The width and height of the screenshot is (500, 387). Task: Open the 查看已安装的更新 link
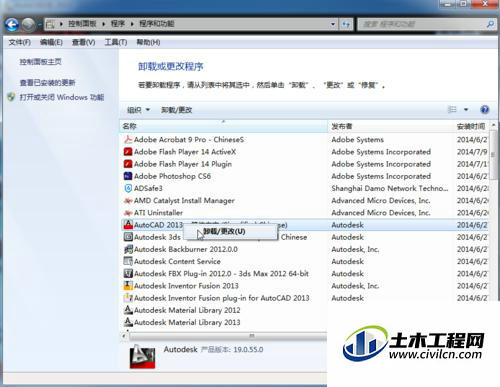(x=47, y=82)
